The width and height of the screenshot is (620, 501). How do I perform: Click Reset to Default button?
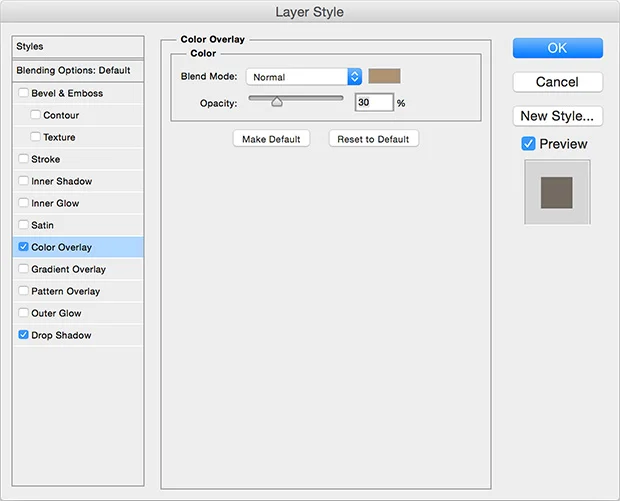(373, 139)
